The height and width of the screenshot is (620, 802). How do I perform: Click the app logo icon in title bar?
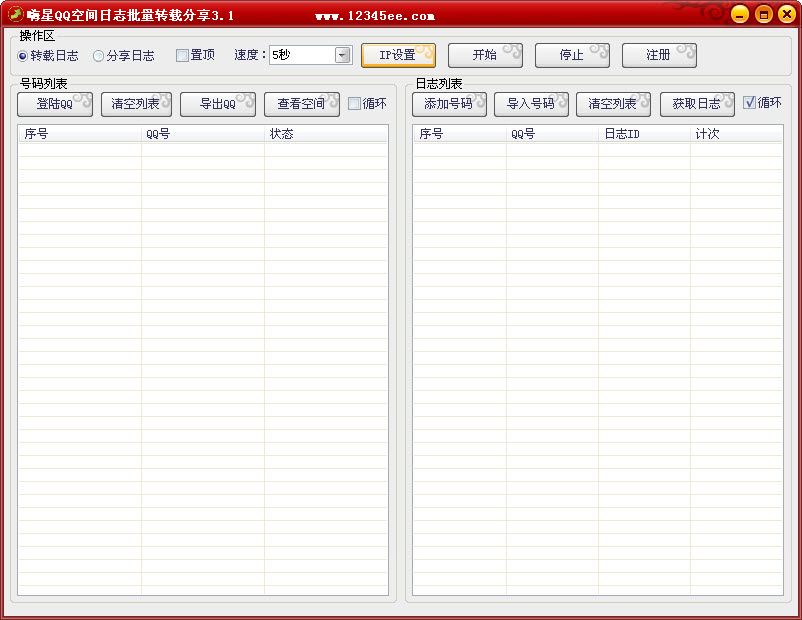pos(15,14)
